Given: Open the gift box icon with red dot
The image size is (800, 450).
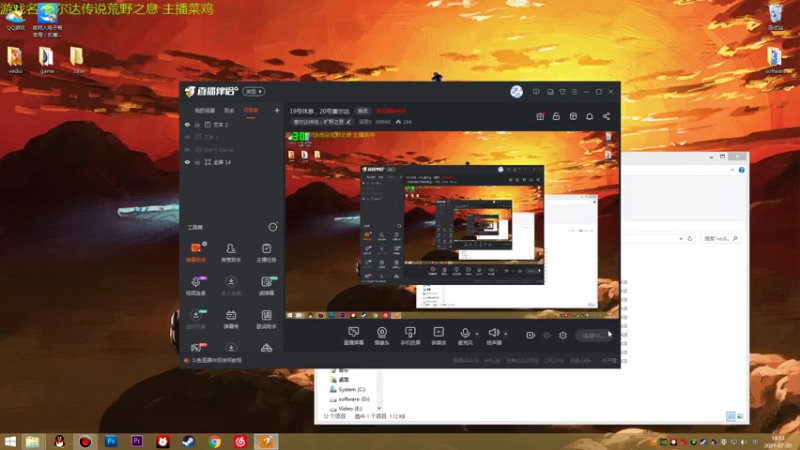Looking at the screenshot, I should 540,116.
